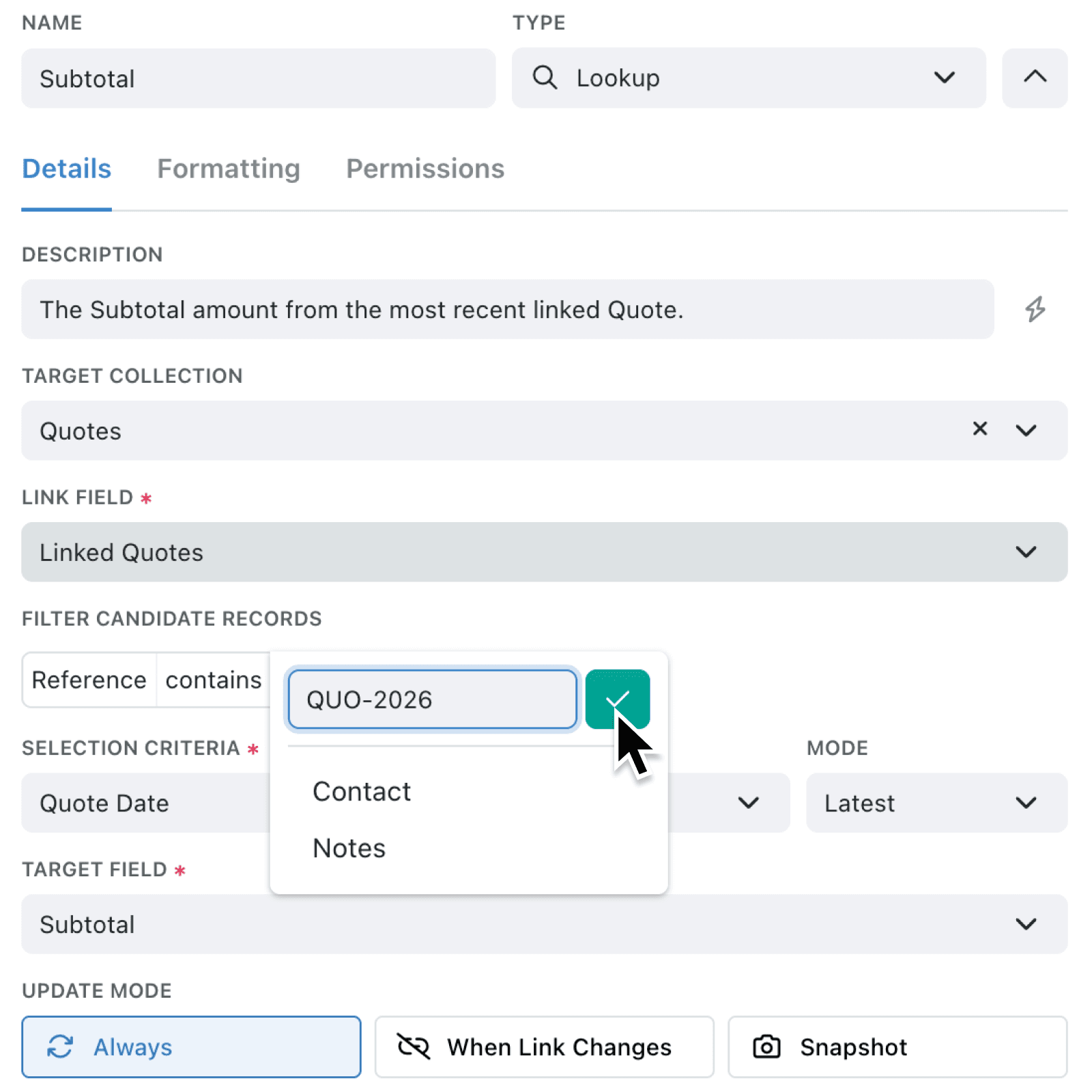The image size is (1092, 1092).
Task: Open the Permissions tab
Action: pos(425,169)
